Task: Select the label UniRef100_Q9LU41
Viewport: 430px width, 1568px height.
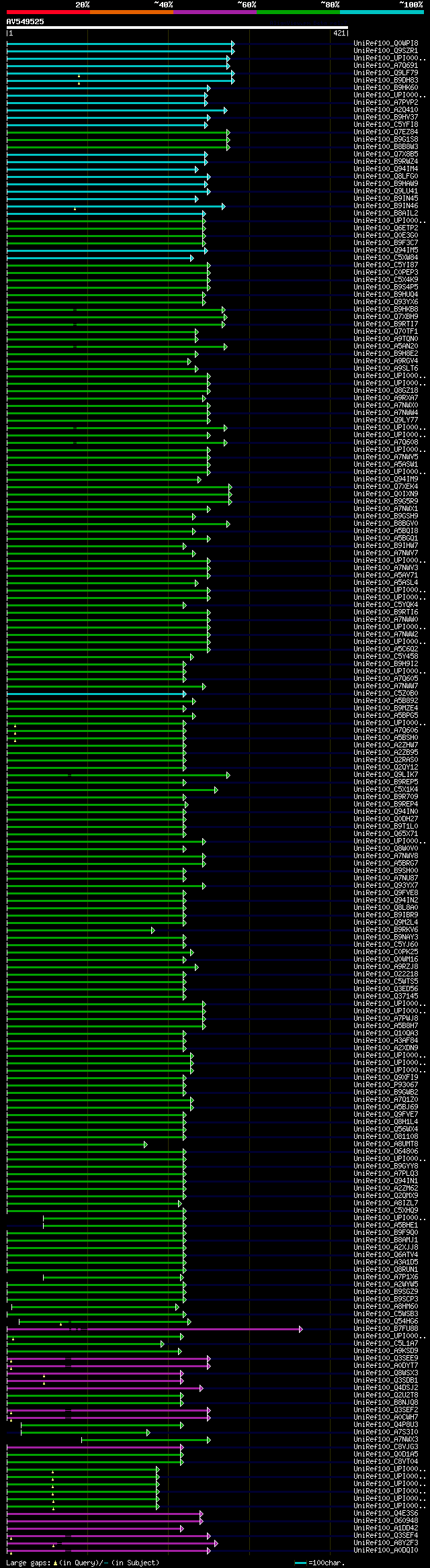Action: [x=386, y=191]
